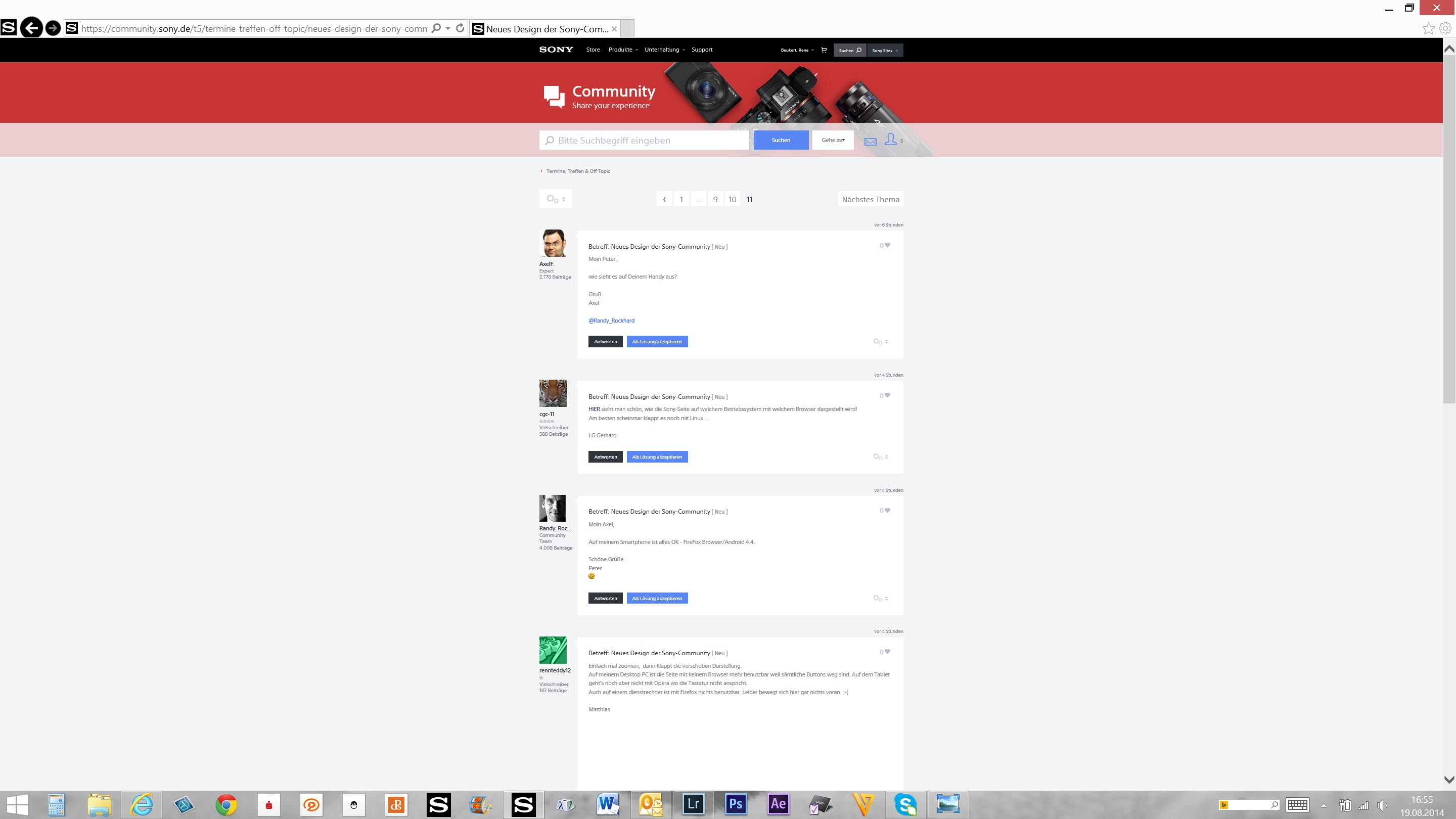The image size is (1456, 819).
Task: Open Photoshop from the taskbar
Action: point(736,804)
